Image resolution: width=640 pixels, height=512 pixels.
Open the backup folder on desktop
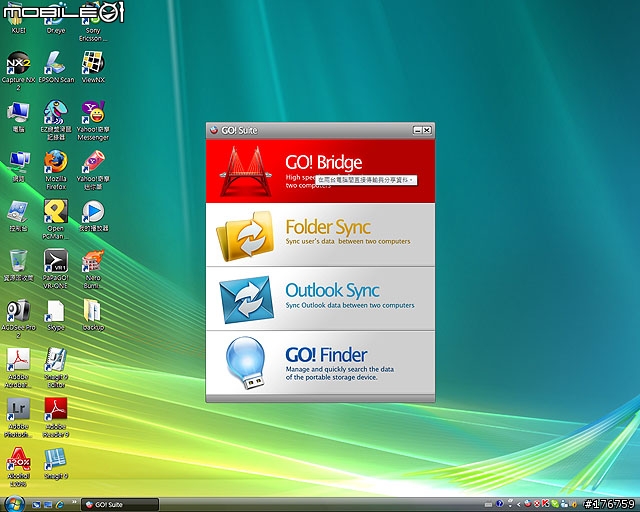tap(93, 316)
